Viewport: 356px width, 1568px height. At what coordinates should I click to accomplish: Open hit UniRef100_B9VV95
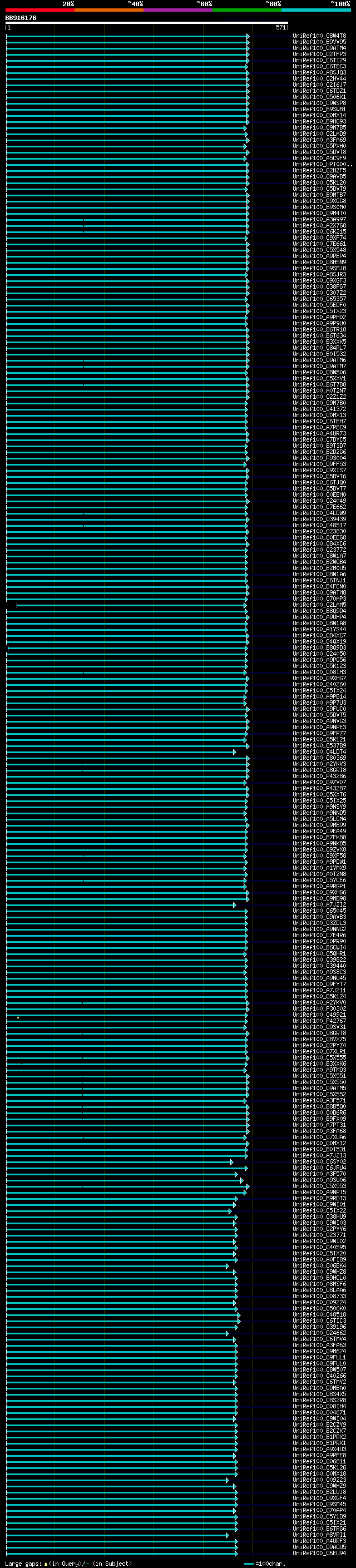click(x=319, y=42)
